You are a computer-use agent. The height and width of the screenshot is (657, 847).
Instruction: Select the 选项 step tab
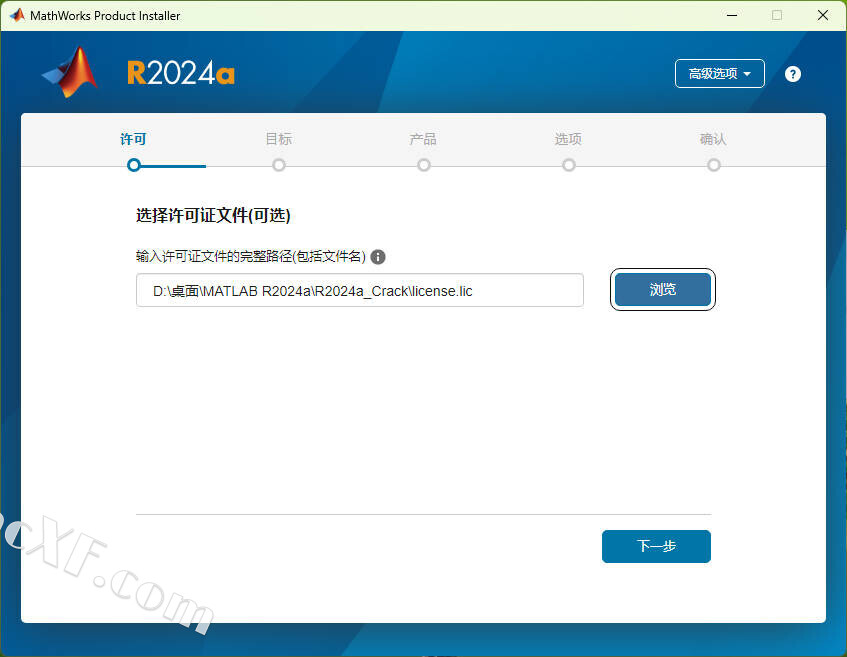point(568,139)
